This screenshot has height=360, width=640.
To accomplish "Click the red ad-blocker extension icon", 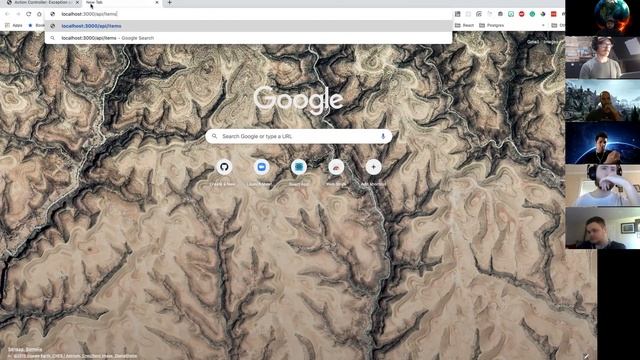I will point(522,14).
